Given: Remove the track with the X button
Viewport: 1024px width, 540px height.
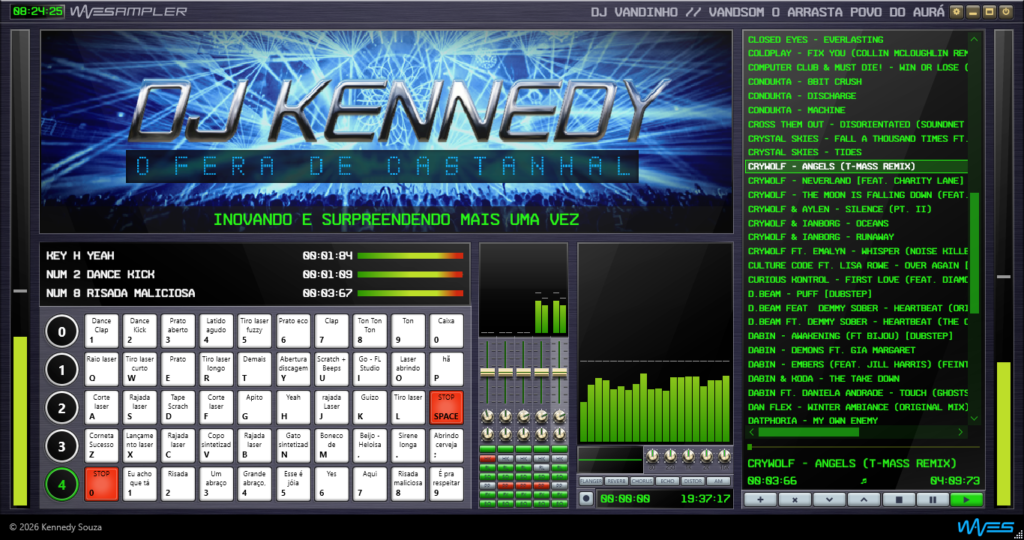Looking at the screenshot, I should tap(795, 499).
